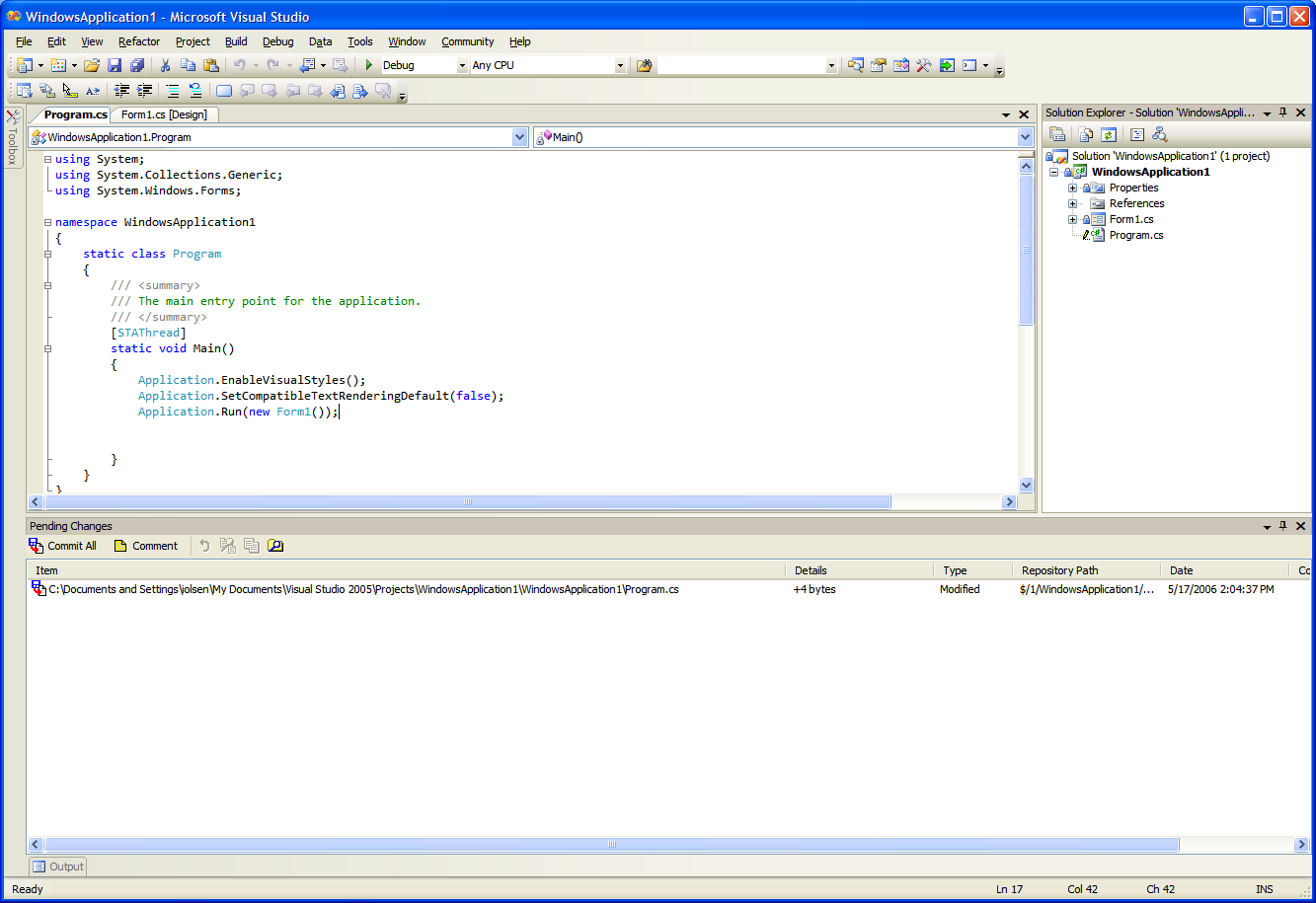Toggle Pending Changes auto hide pin
Image resolution: width=1316 pixels, height=903 pixels.
coord(1283,526)
